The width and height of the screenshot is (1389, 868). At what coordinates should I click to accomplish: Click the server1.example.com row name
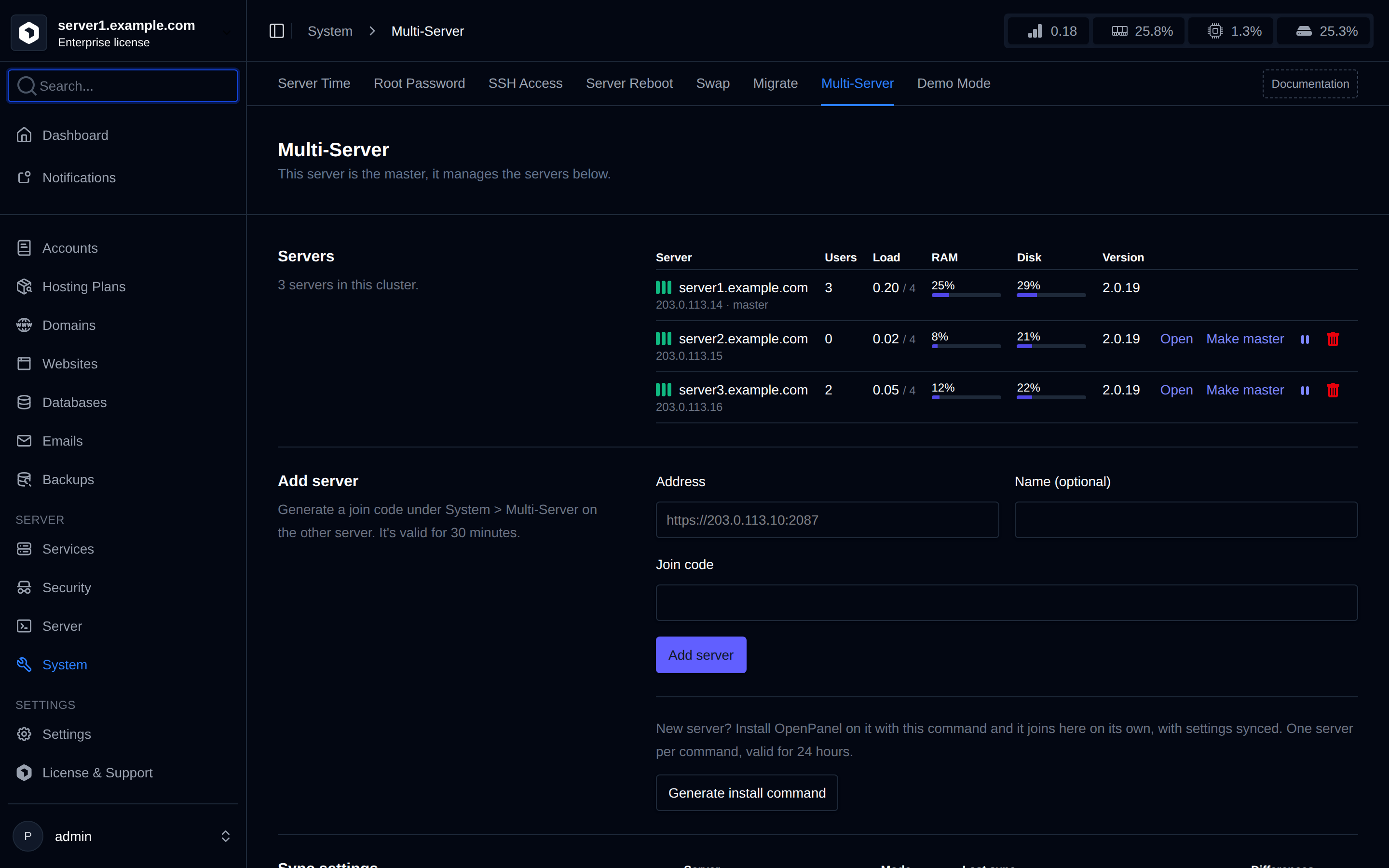coord(743,287)
